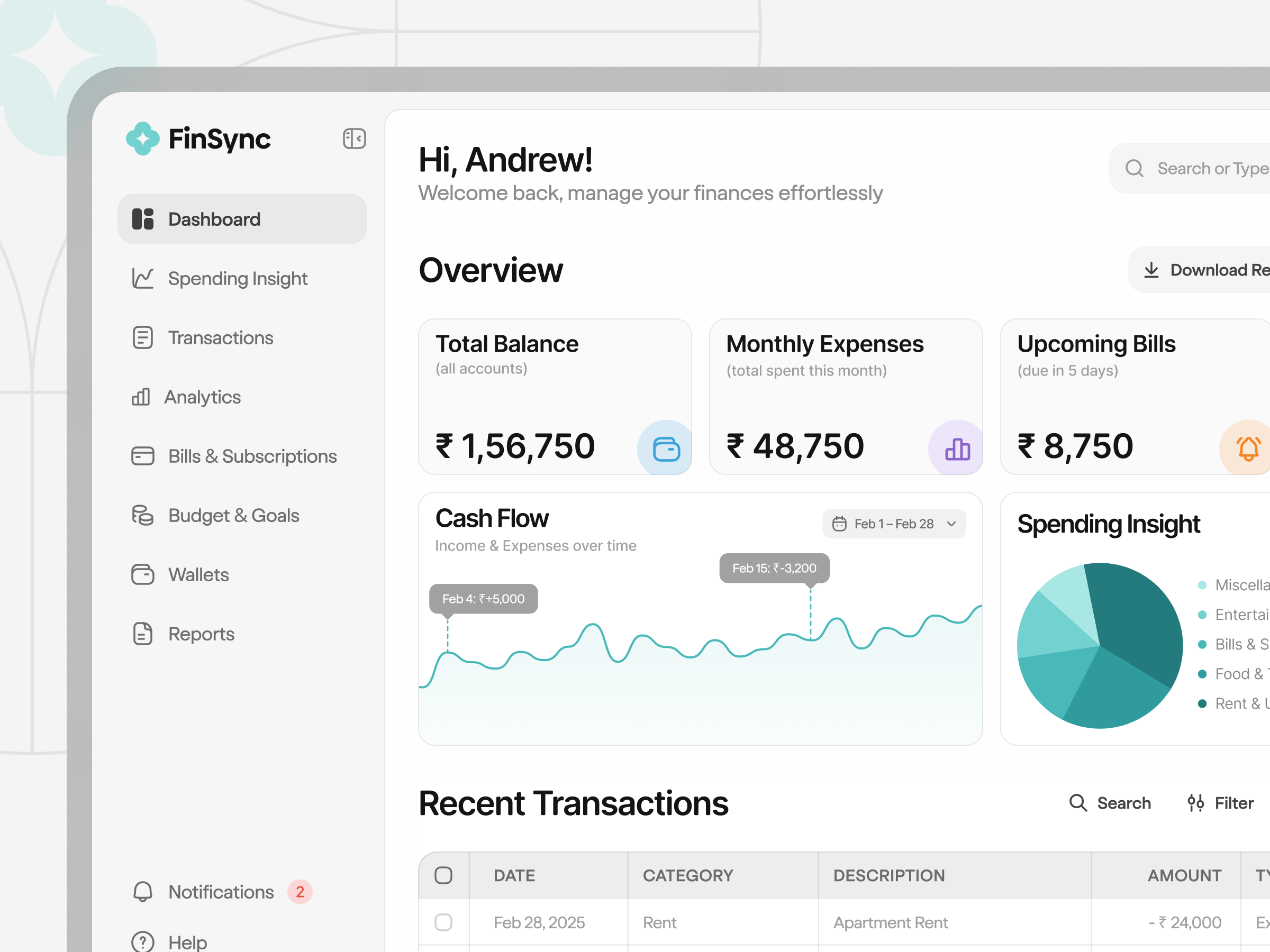
Task: Click the Help question-mark icon
Action: point(143,941)
